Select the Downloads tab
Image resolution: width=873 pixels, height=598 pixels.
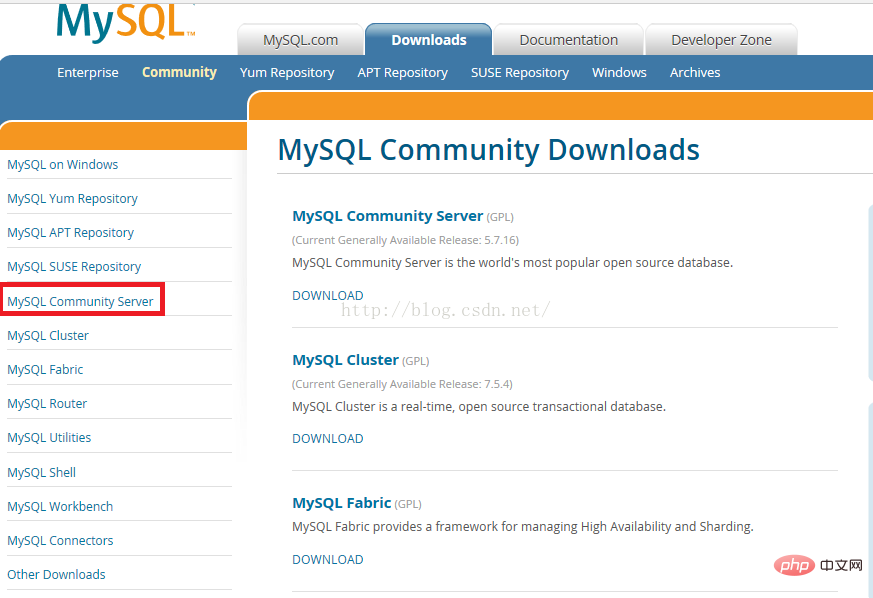429,40
